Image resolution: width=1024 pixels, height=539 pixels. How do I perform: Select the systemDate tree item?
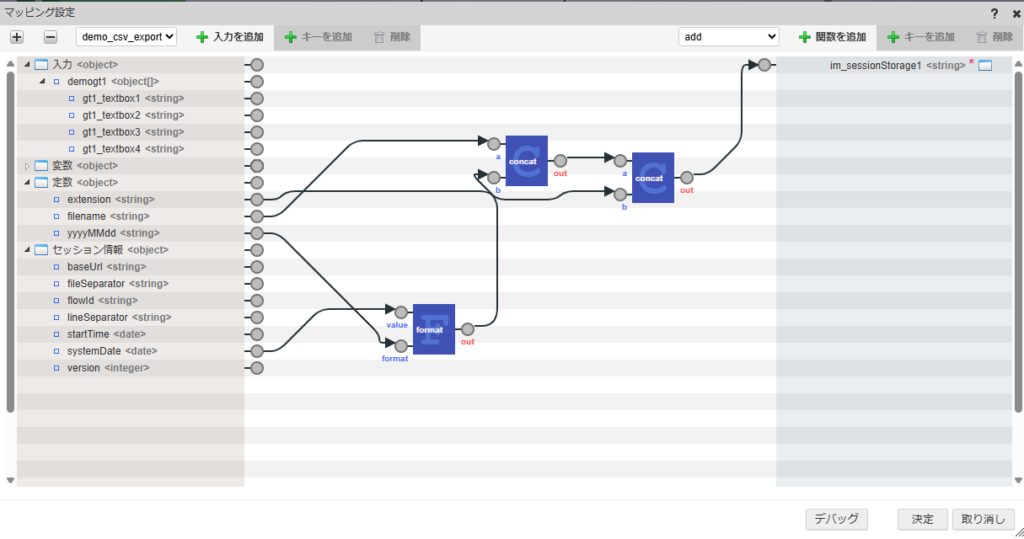(x=111, y=351)
